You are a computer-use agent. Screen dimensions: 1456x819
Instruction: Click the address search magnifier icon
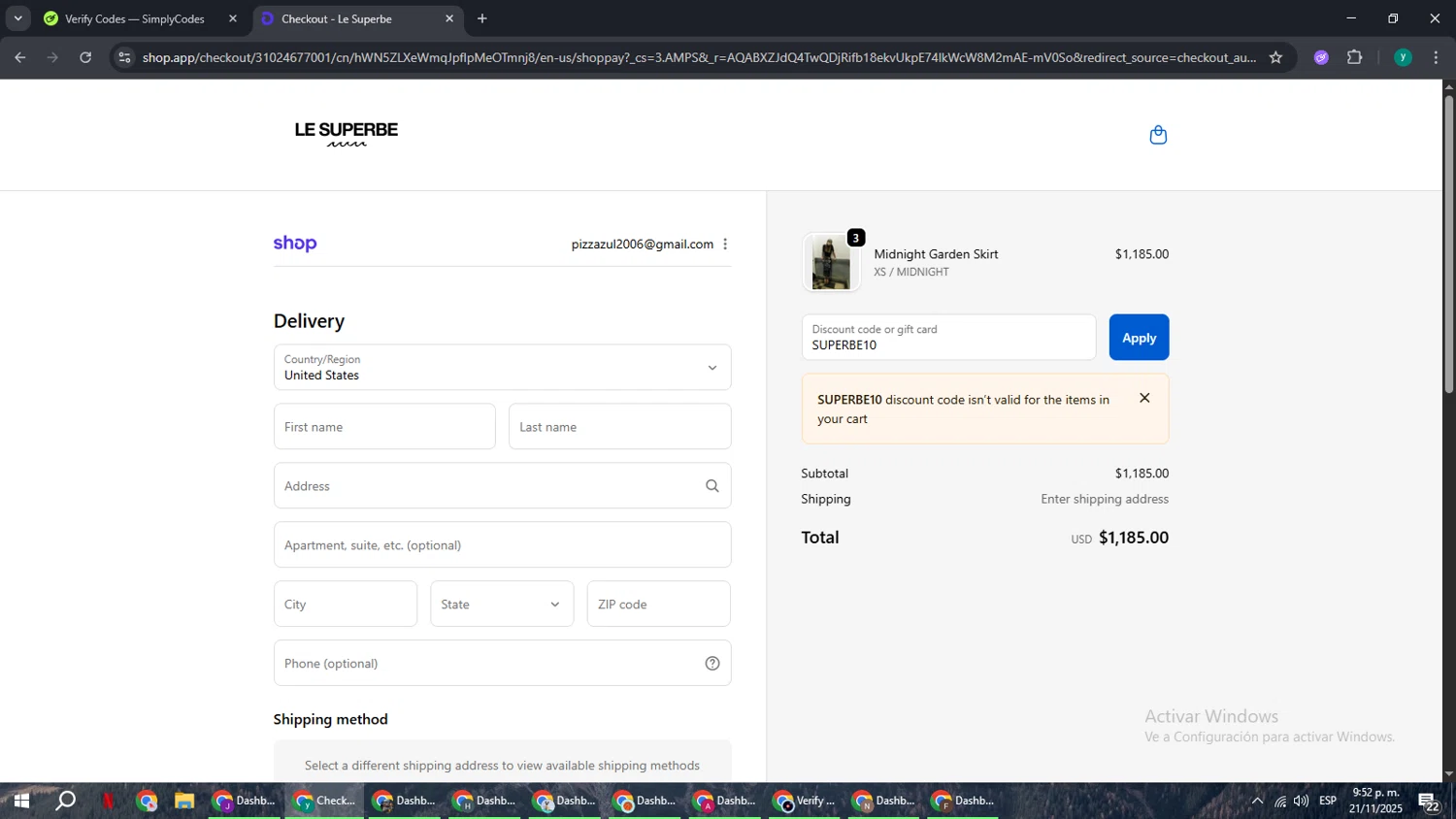pos(712,486)
